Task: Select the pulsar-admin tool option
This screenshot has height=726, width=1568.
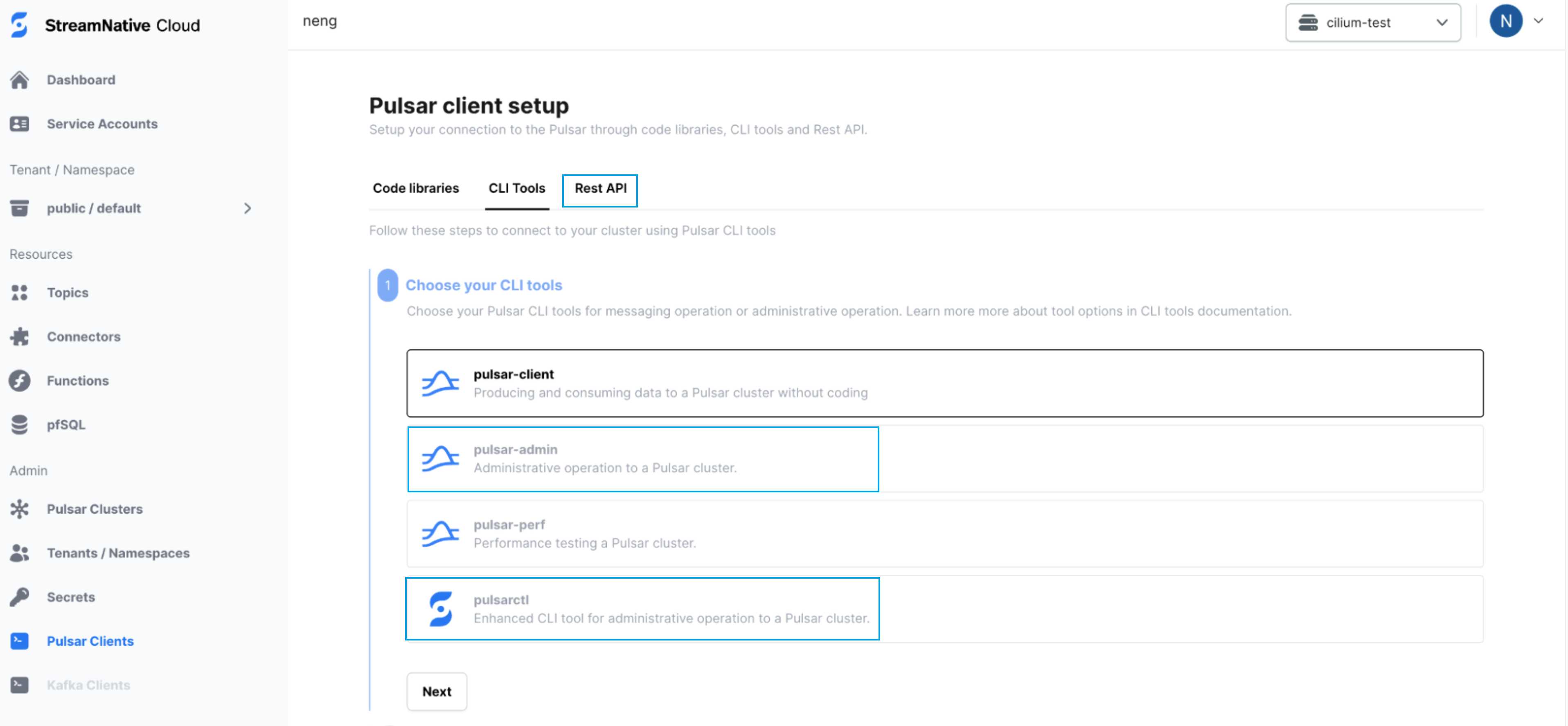Action: pyautogui.click(x=642, y=459)
